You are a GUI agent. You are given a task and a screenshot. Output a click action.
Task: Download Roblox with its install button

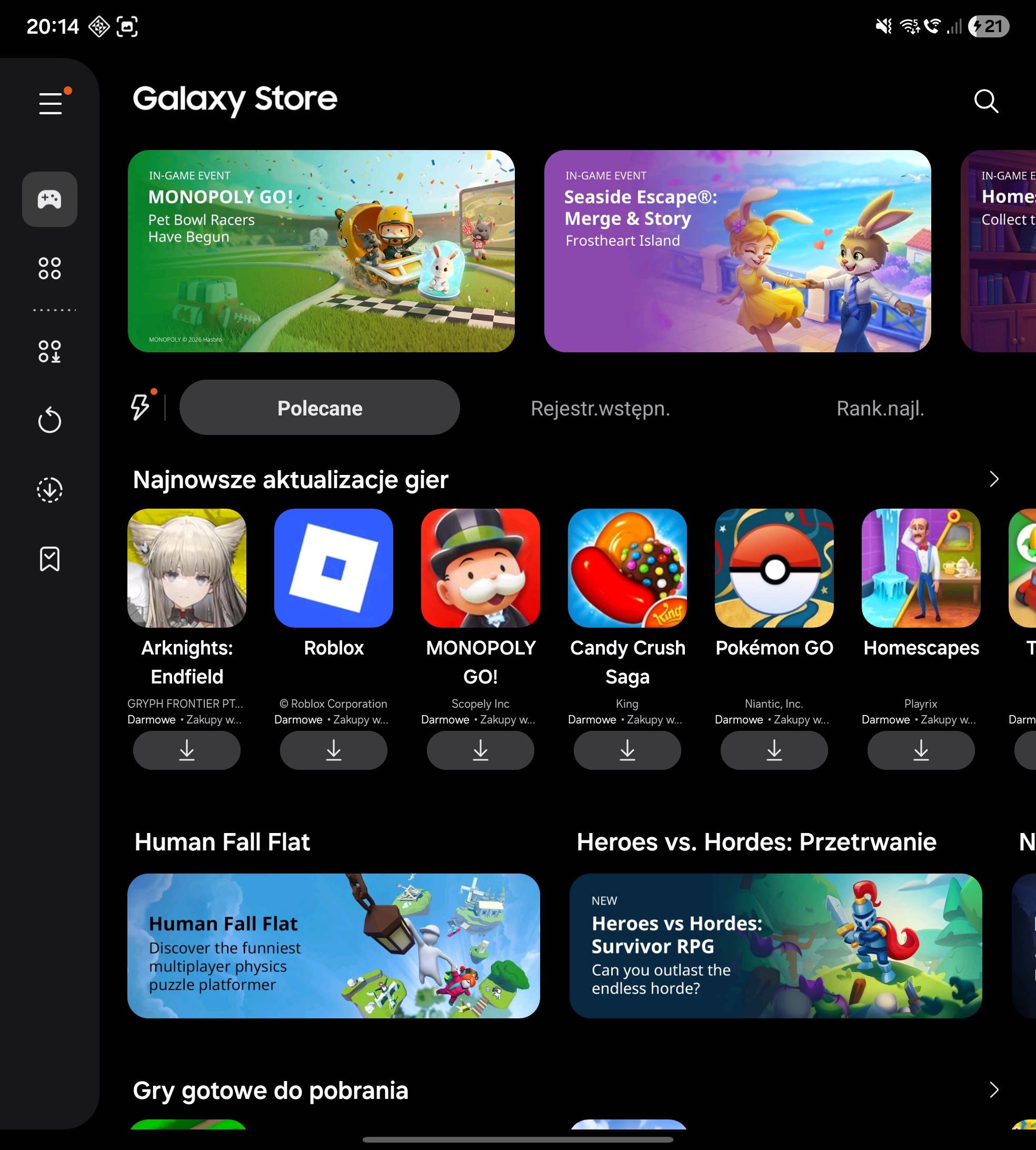334,750
